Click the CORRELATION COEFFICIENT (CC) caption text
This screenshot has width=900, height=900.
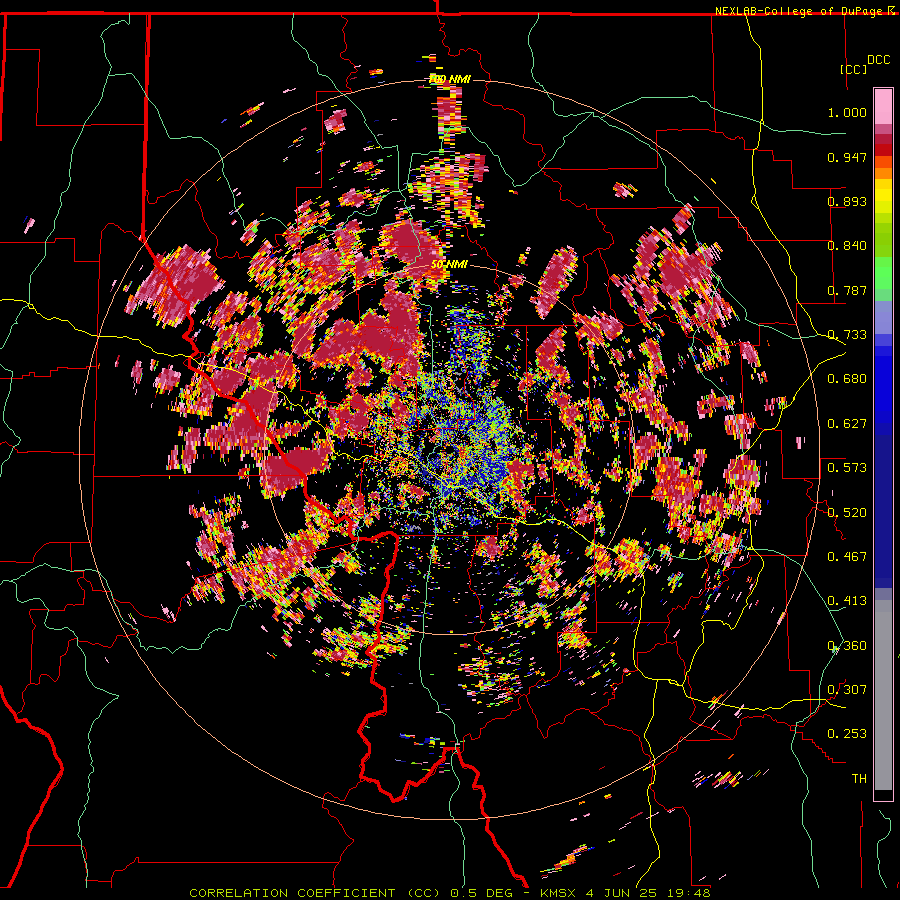[x=315, y=893]
